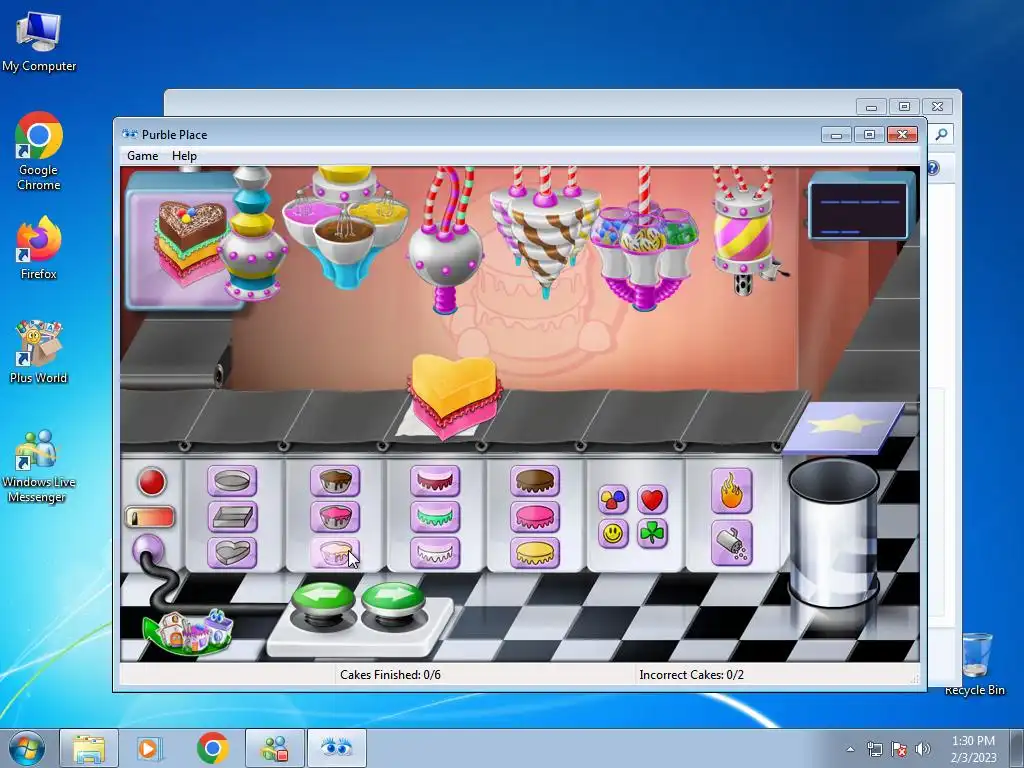This screenshot has width=1024, height=768.
Task: Select the round cake pan button
Action: point(232,481)
